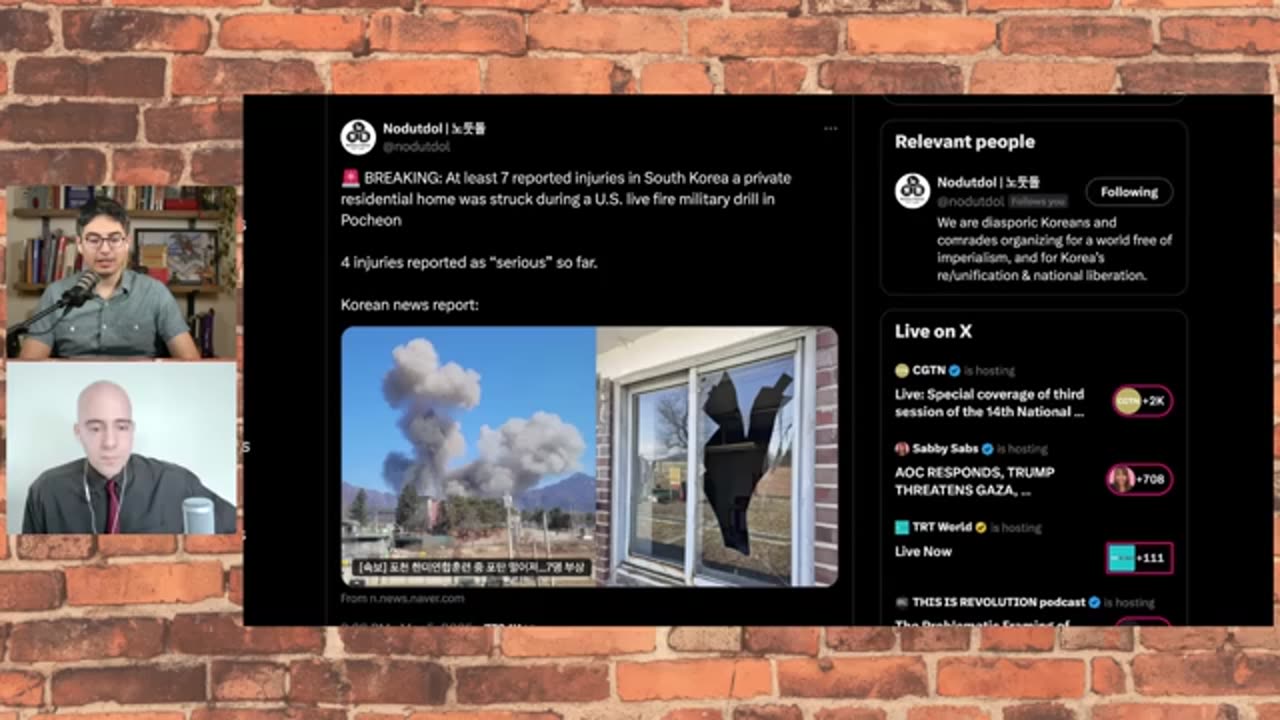1280x720 pixels.
Task: Join CGTN live space with +2K listeners
Action: pos(1141,401)
